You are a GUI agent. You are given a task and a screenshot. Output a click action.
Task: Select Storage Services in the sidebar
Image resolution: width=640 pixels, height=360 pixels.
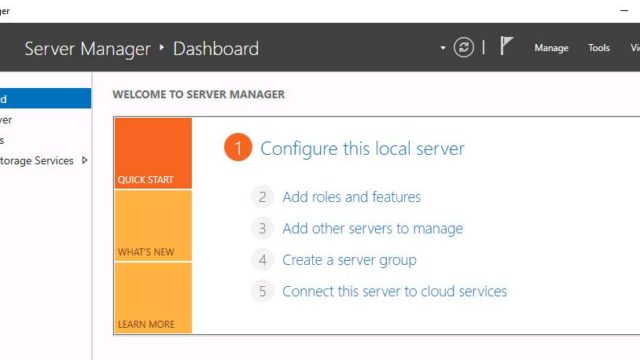click(37, 160)
